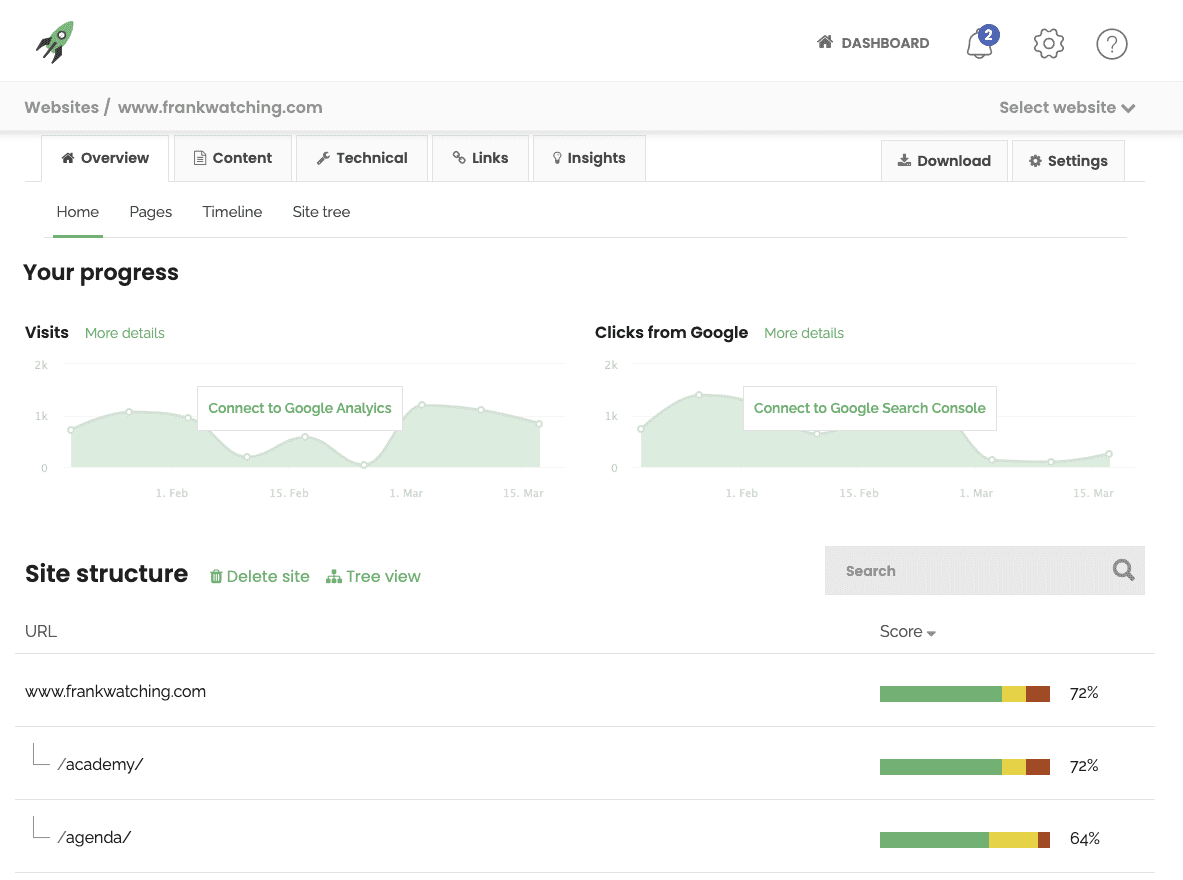This screenshot has height=880, width=1183.
Task: Click the www.frankwatching.com breadcrumb
Action: pyautogui.click(x=220, y=107)
